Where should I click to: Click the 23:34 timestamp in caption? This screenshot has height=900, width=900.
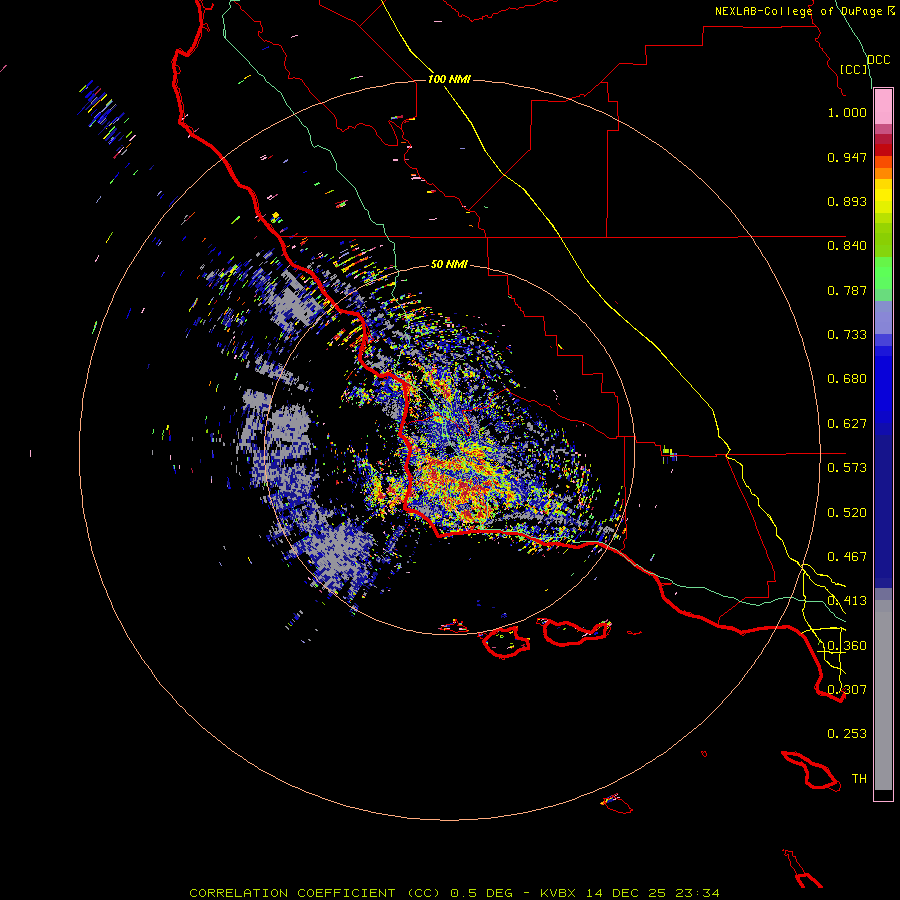pyautogui.click(x=699, y=893)
